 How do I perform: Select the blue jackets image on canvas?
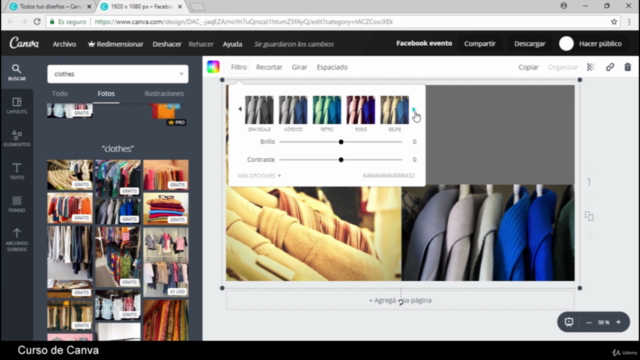[488, 233]
